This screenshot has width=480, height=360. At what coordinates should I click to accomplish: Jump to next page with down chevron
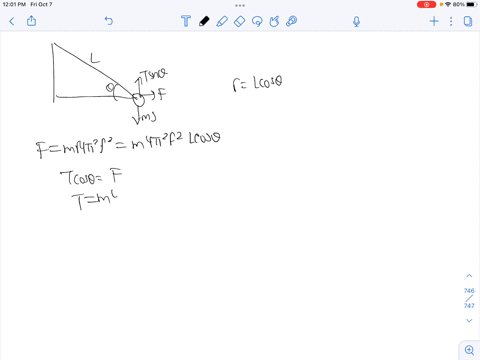pos(469,320)
